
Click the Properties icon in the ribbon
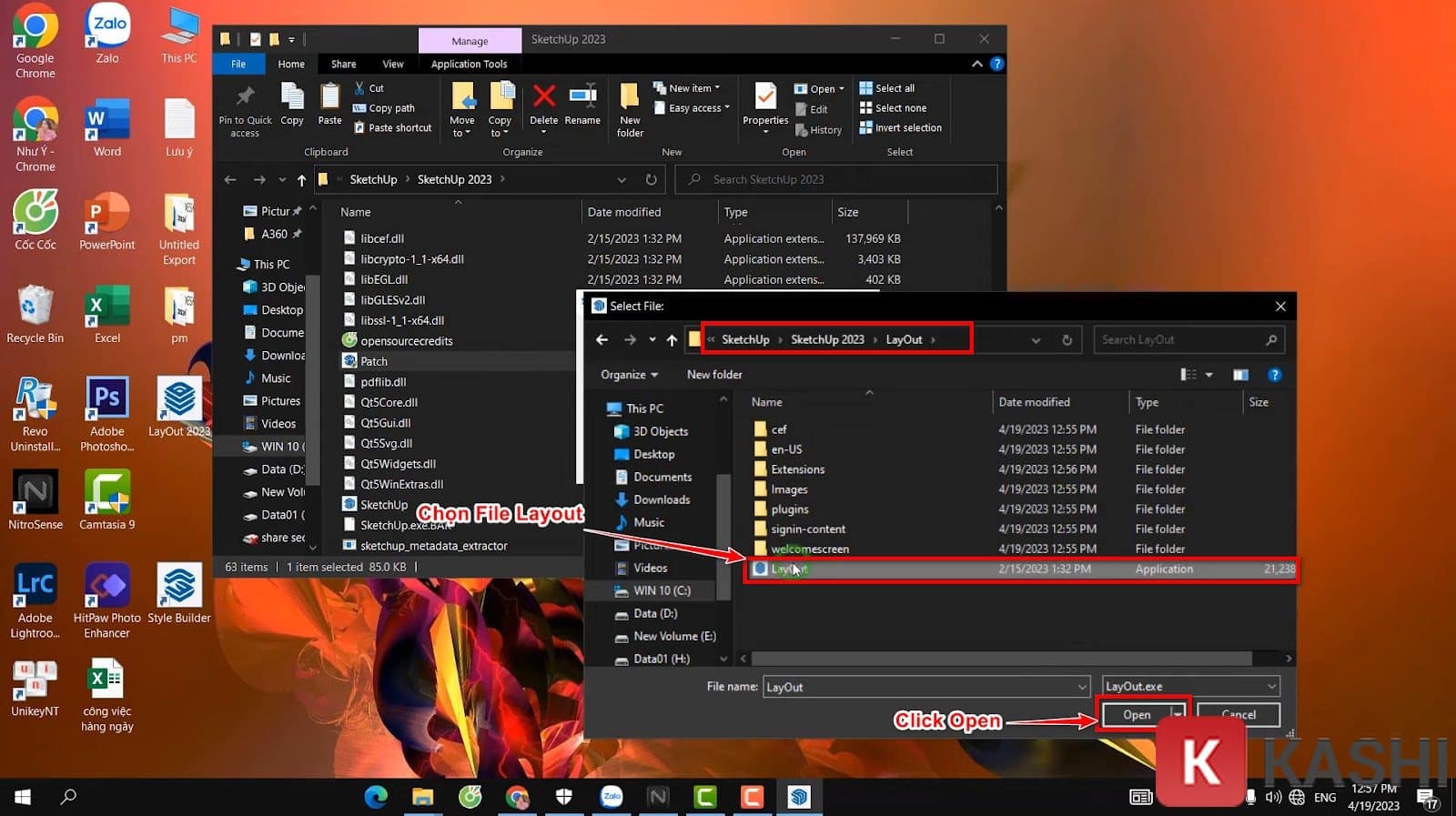[766, 96]
